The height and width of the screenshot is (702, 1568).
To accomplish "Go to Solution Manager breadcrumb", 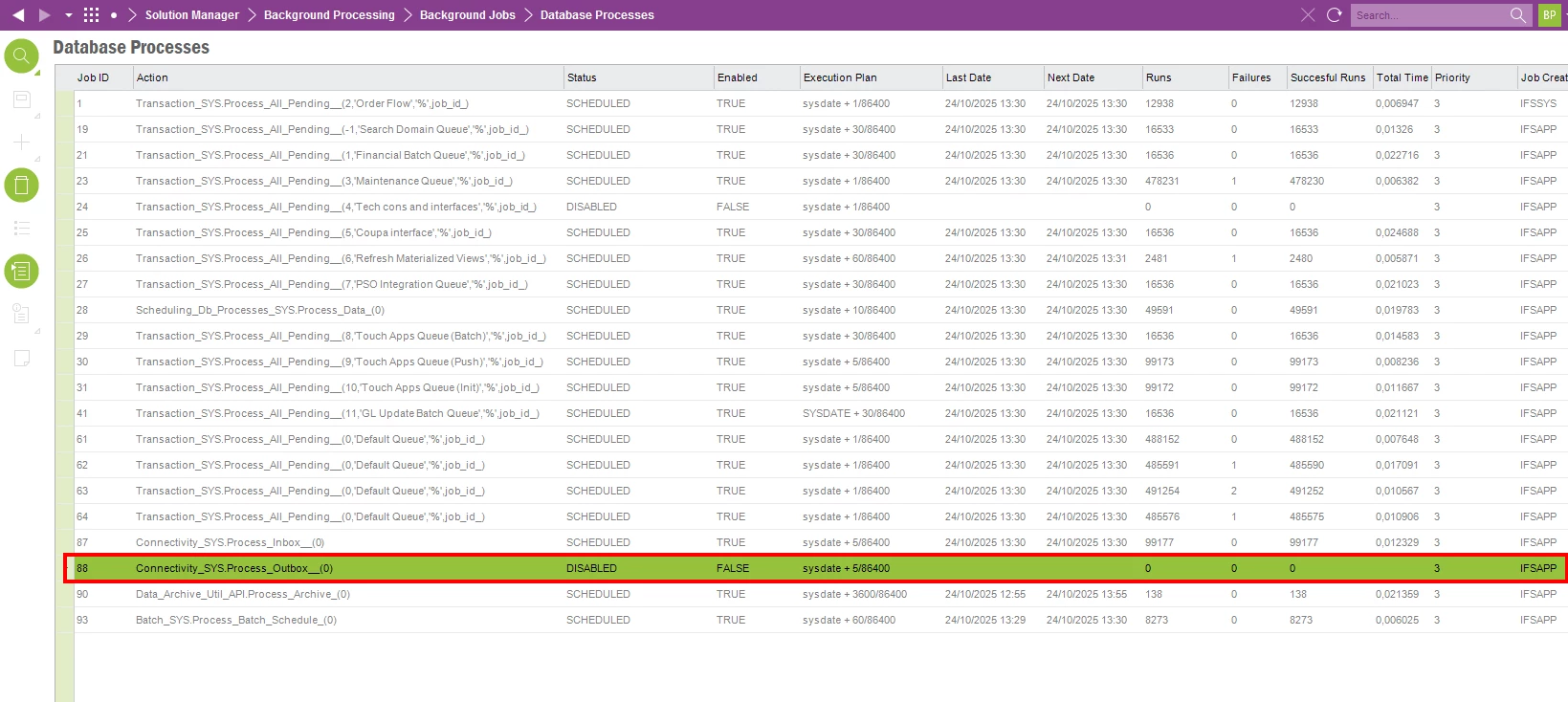I will pyautogui.click(x=191, y=15).
